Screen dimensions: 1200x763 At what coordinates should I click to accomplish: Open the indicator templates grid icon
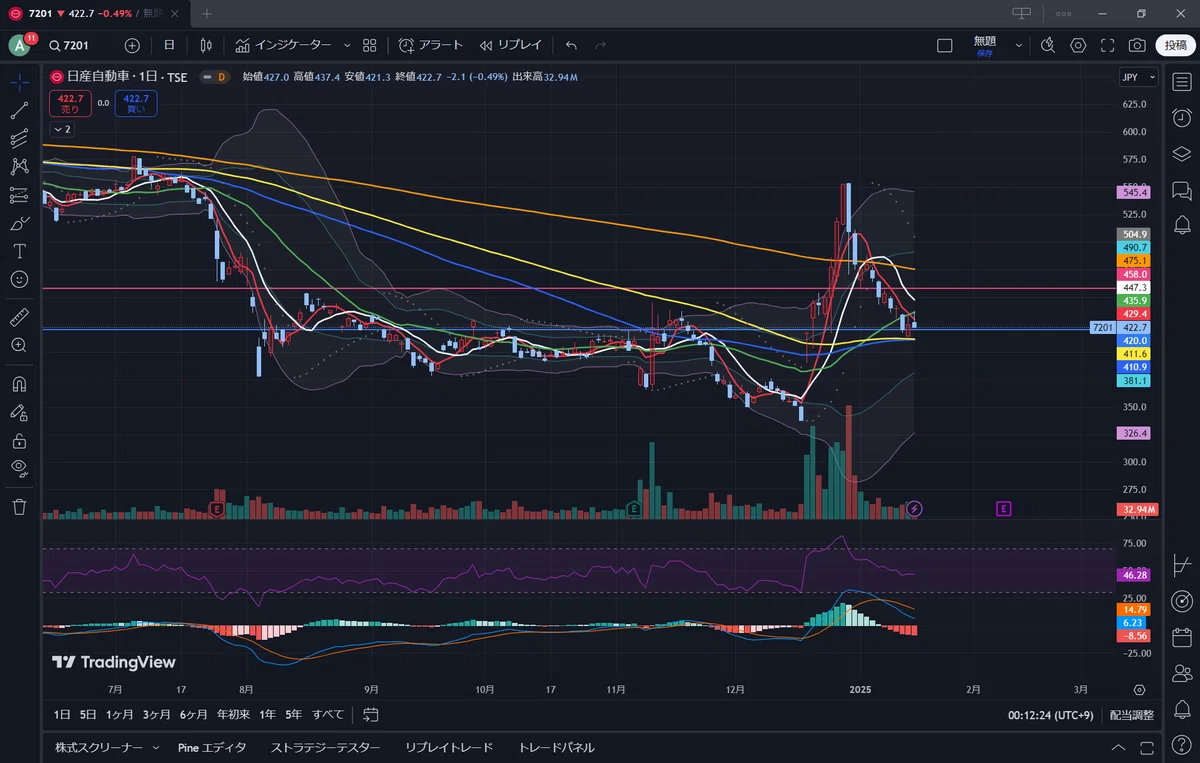(370, 45)
